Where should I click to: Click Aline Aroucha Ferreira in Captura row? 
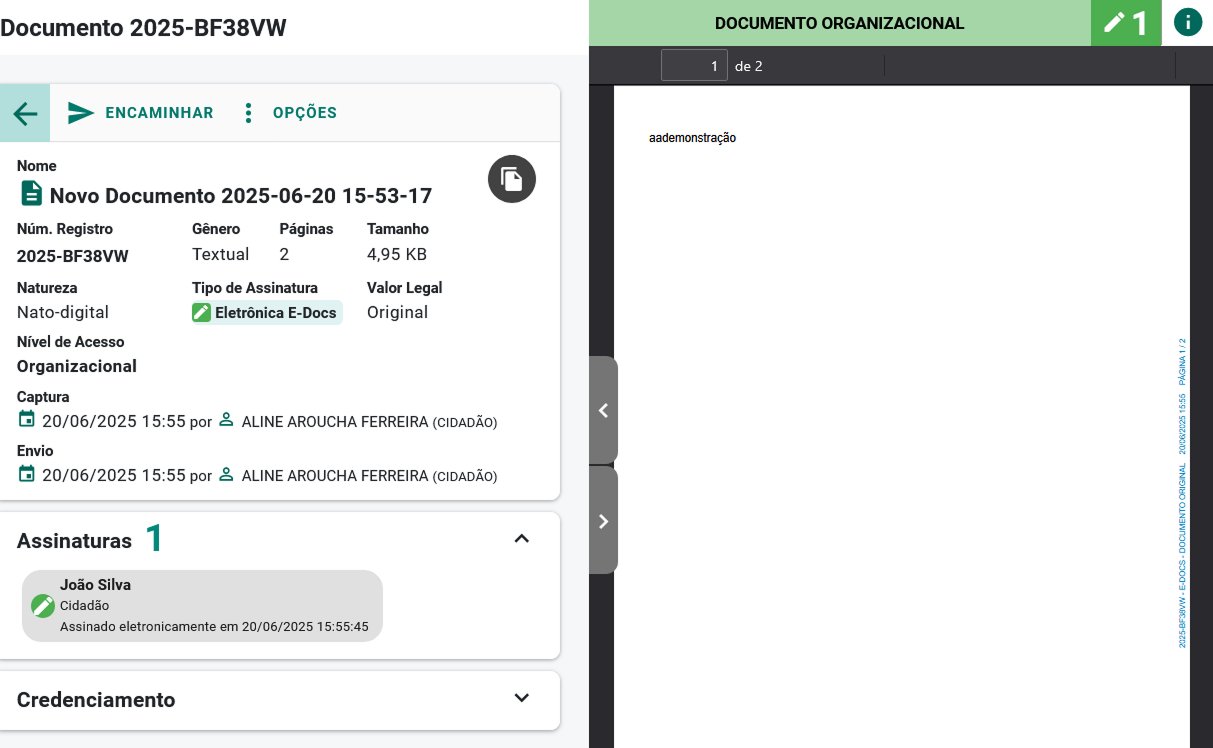335,422
